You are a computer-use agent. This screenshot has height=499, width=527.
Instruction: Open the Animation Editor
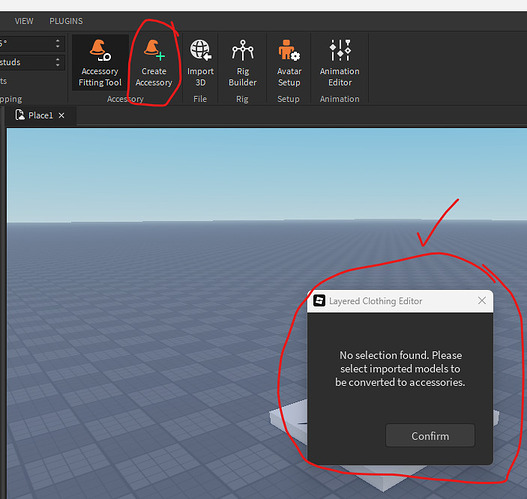click(339, 63)
